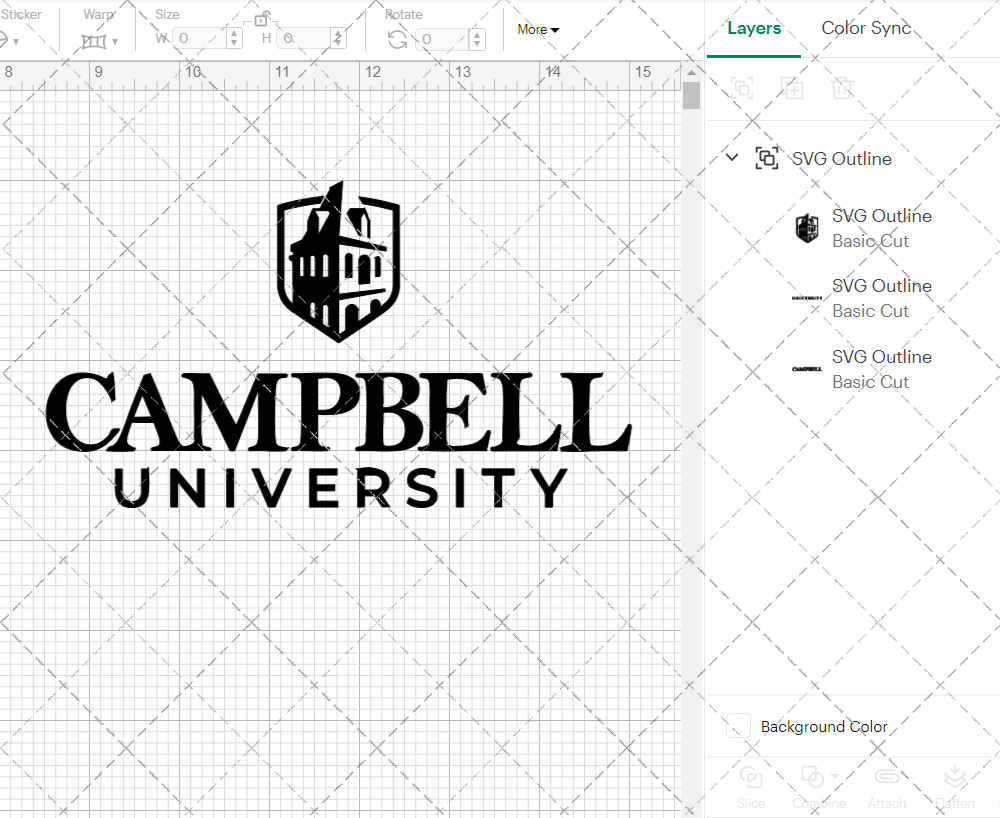1000x818 pixels.
Task: Click the Flatten tool icon
Action: click(x=955, y=777)
